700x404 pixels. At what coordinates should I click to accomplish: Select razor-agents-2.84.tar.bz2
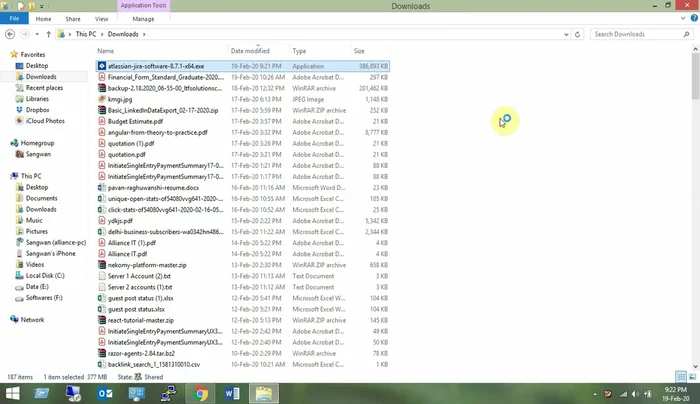click(x=141, y=353)
